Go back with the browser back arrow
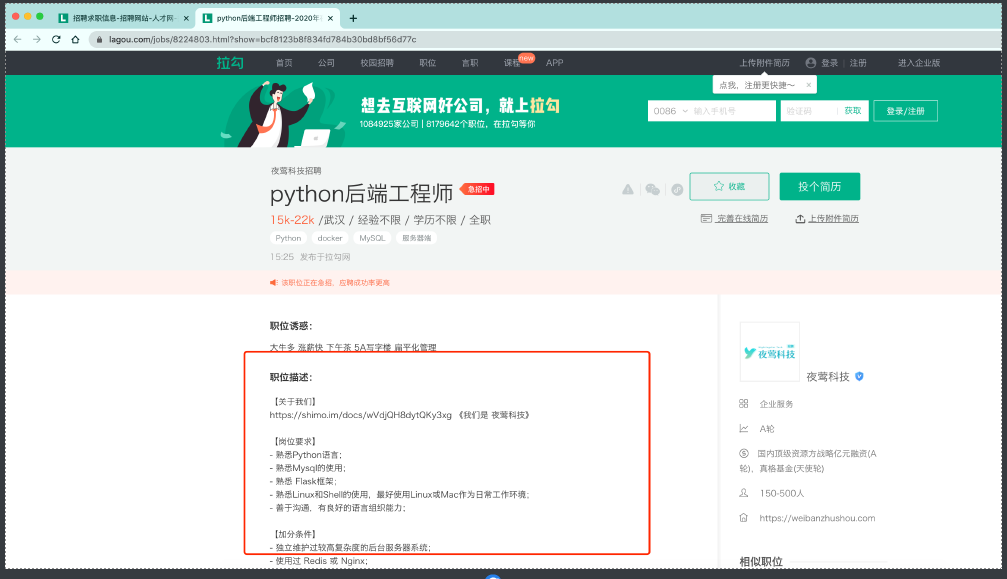This screenshot has width=1007, height=579. 17,39
